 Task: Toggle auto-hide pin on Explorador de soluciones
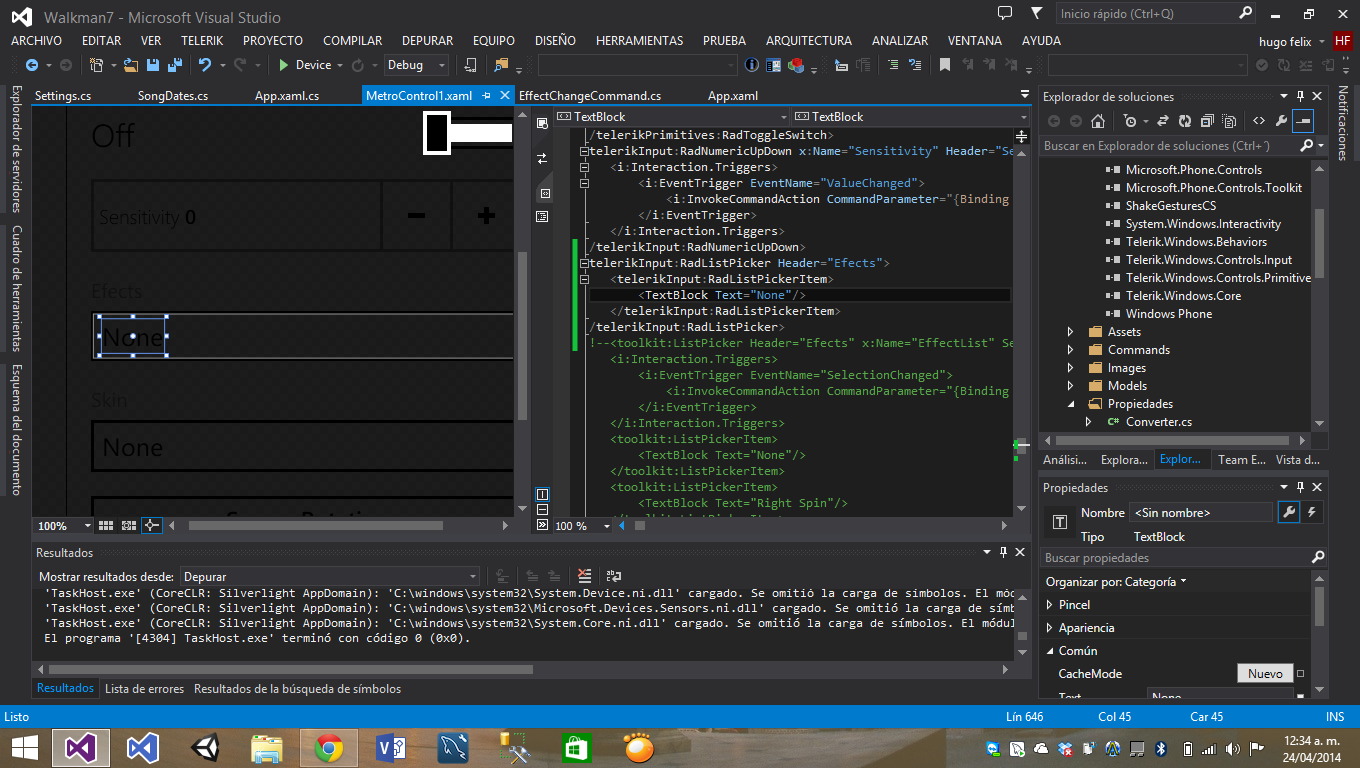[1300, 96]
